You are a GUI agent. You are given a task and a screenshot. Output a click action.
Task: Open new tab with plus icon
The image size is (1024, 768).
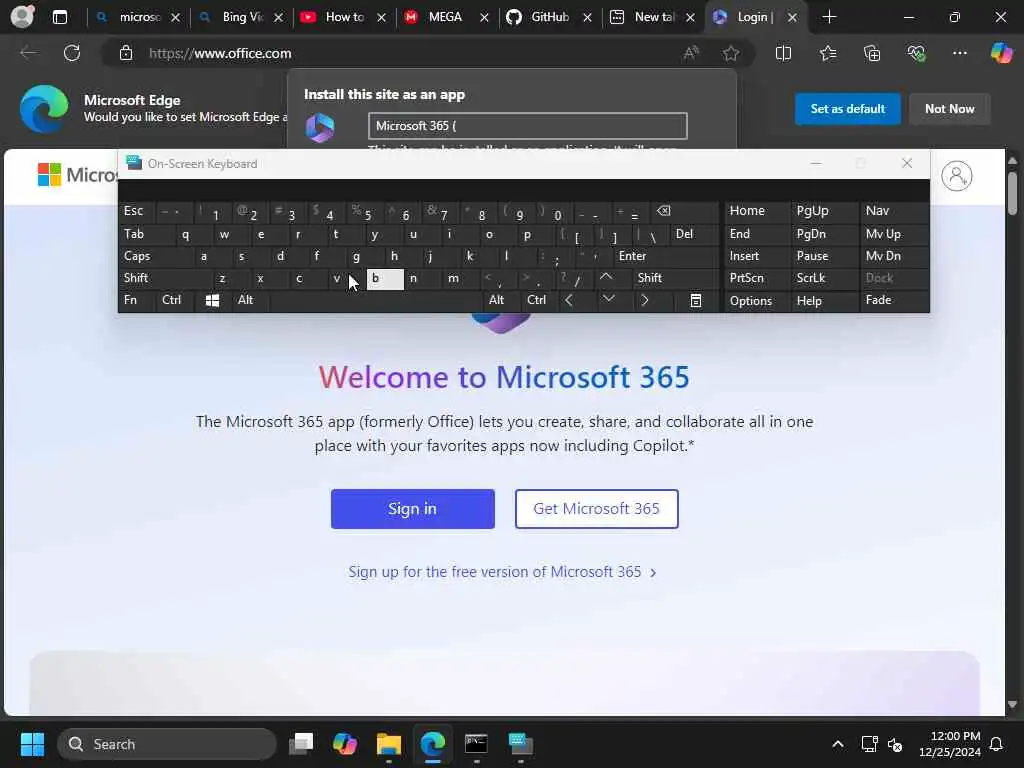coord(829,17)
